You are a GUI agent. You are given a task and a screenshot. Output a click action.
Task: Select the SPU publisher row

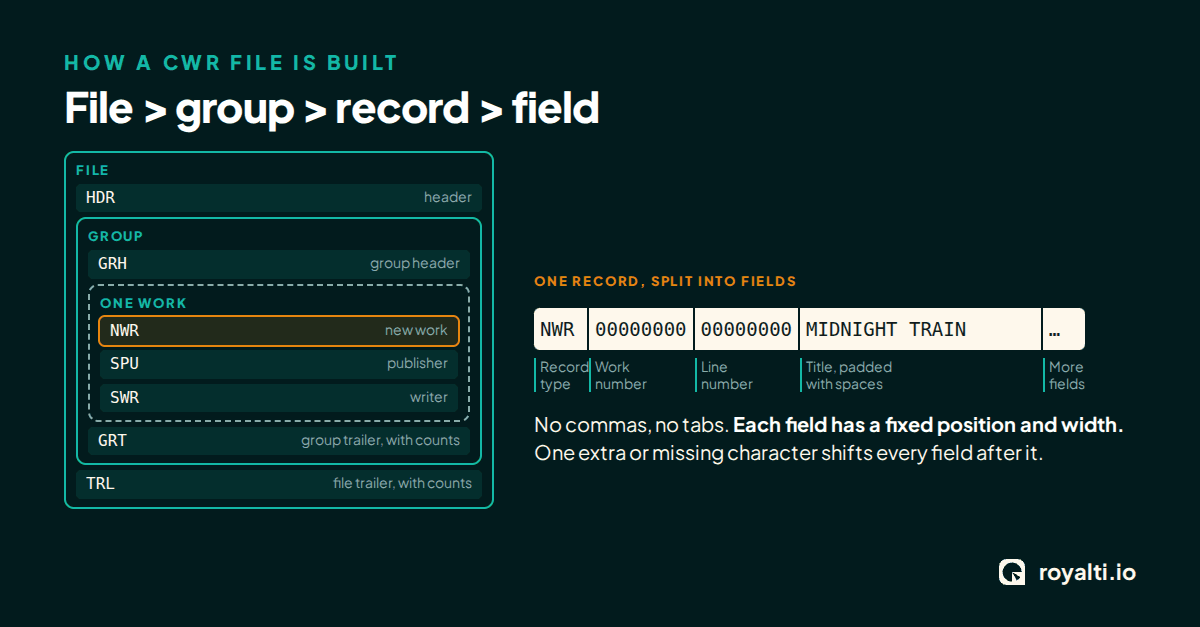coord(279,364)
